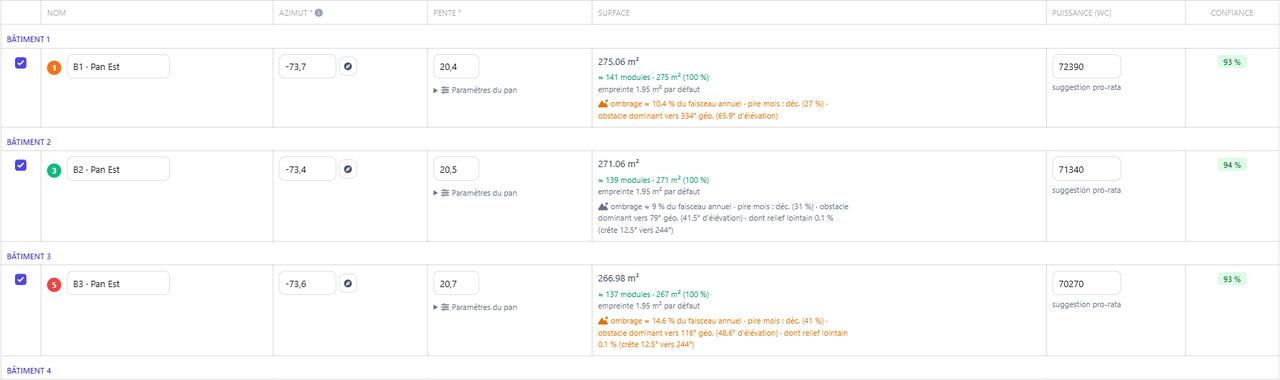1280x380 pixels.
Task: Expand Paramètres du pan for B3
Action: pos(475,307)
